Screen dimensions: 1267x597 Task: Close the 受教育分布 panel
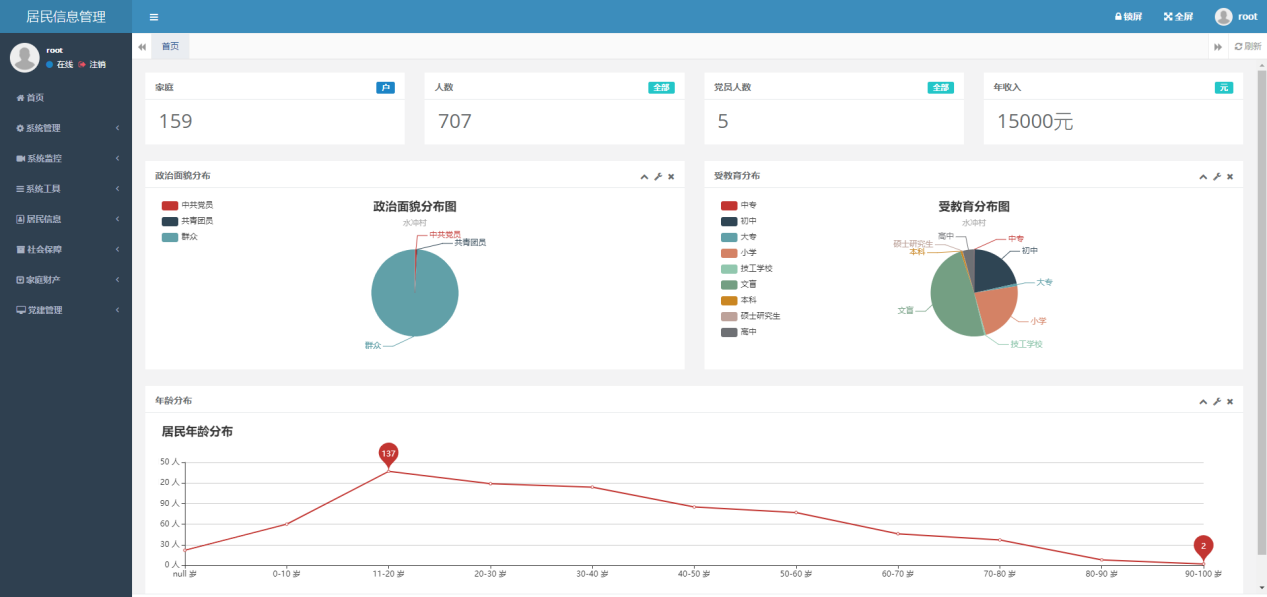click(x=1230, y=177)
